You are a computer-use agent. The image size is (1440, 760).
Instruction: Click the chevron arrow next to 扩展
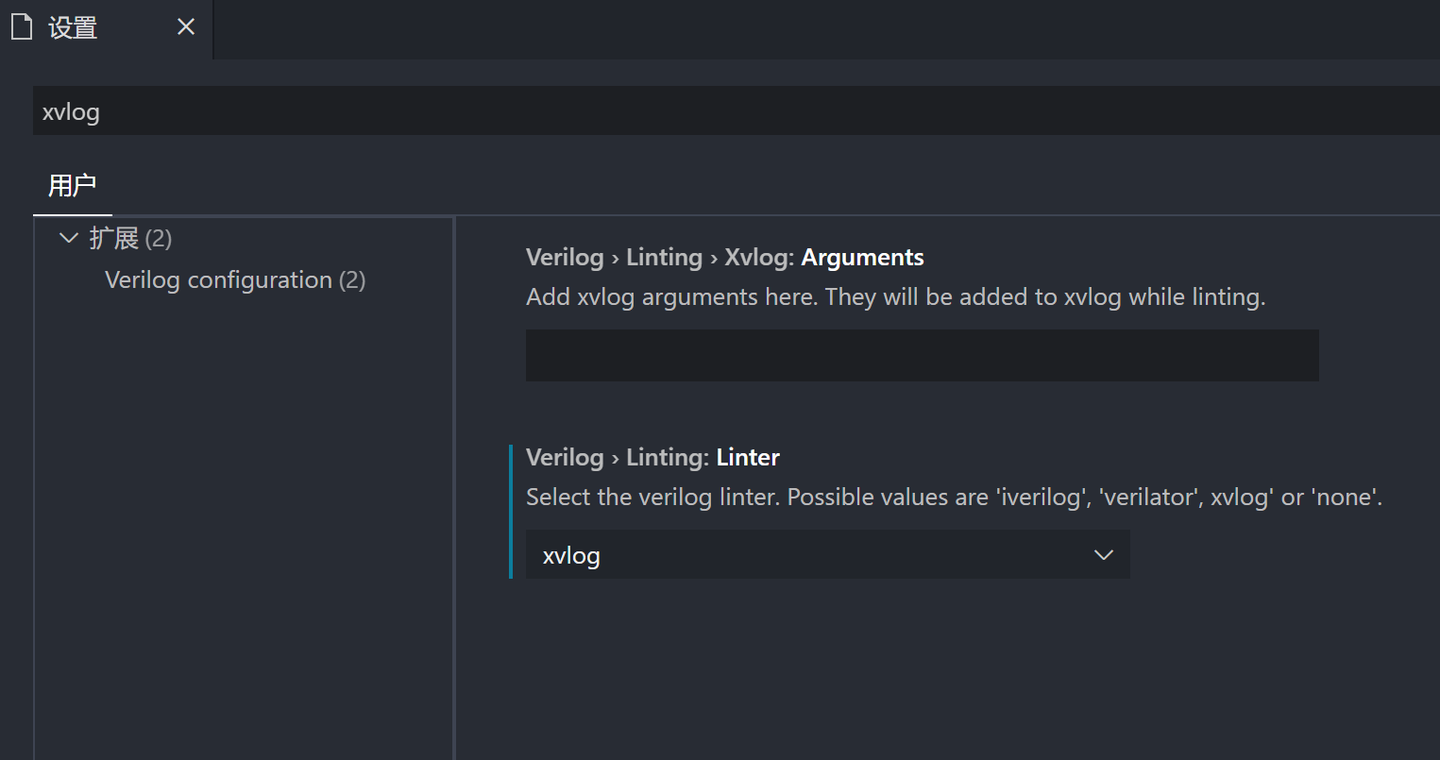68,238
